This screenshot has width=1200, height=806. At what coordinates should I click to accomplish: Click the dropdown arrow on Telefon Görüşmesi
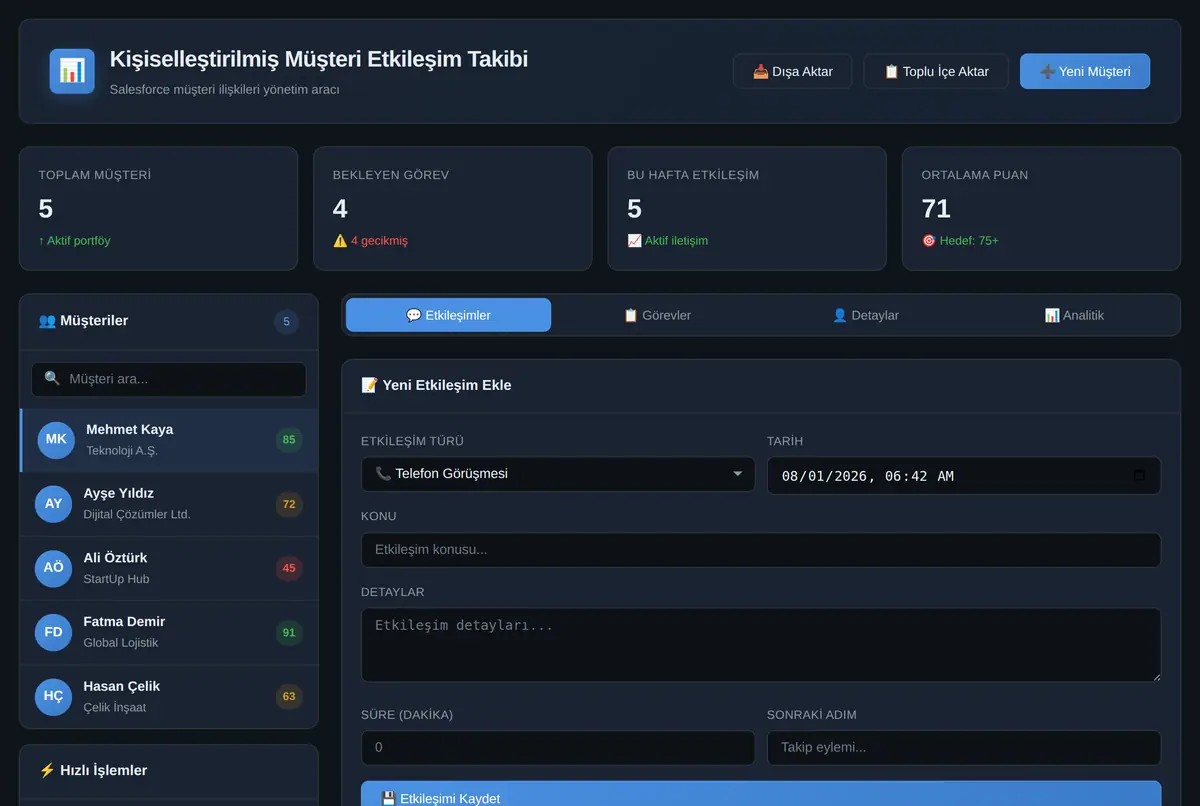point(738,474)
